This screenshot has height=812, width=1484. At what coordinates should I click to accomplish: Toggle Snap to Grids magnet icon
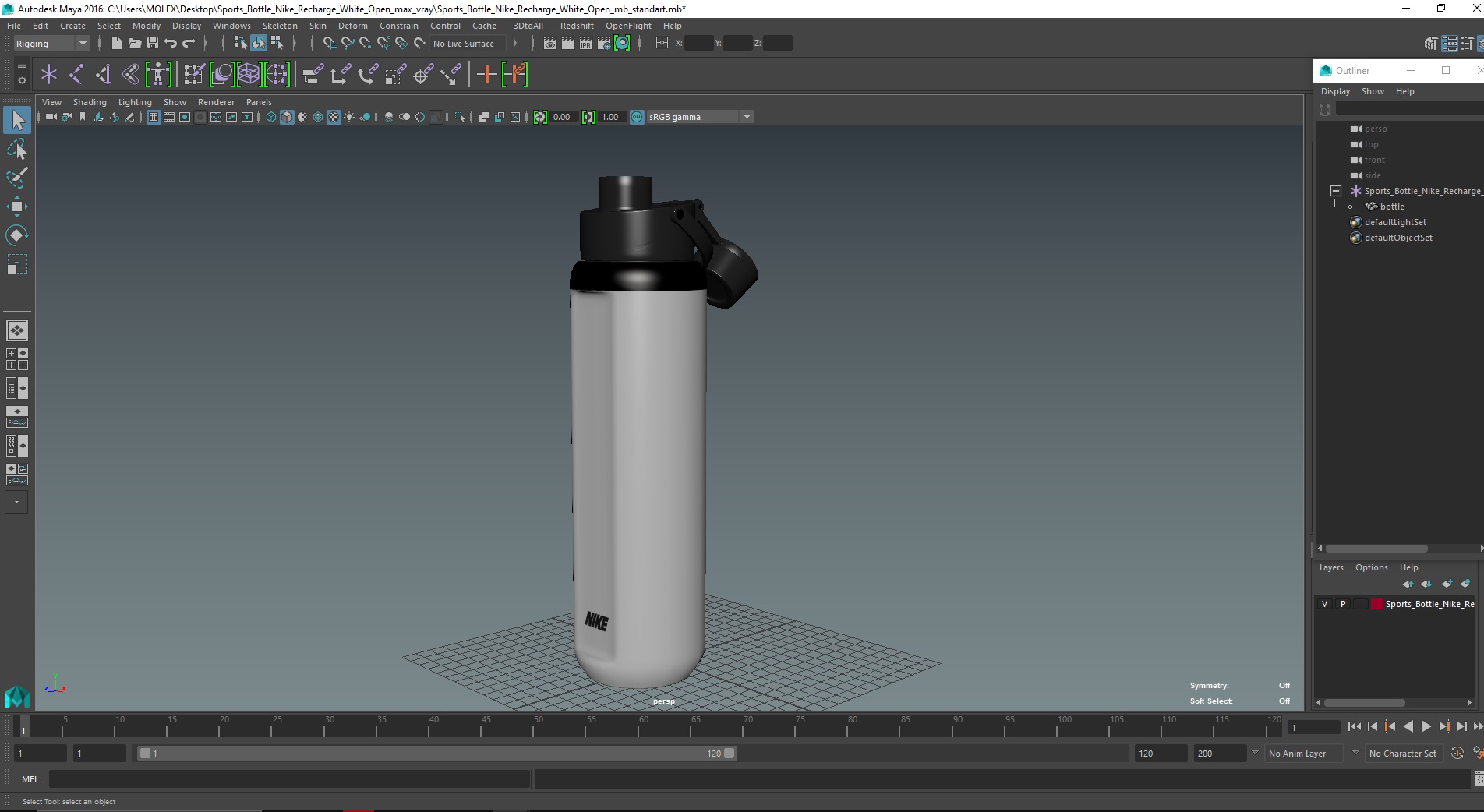(x=330, y=43)
